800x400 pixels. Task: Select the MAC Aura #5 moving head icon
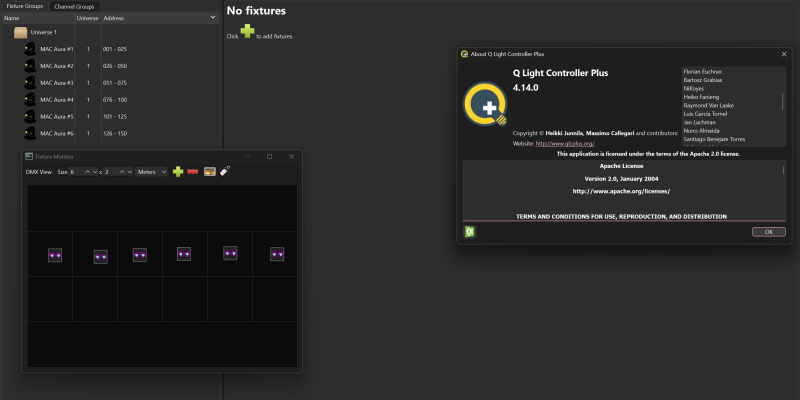point(30,116)
